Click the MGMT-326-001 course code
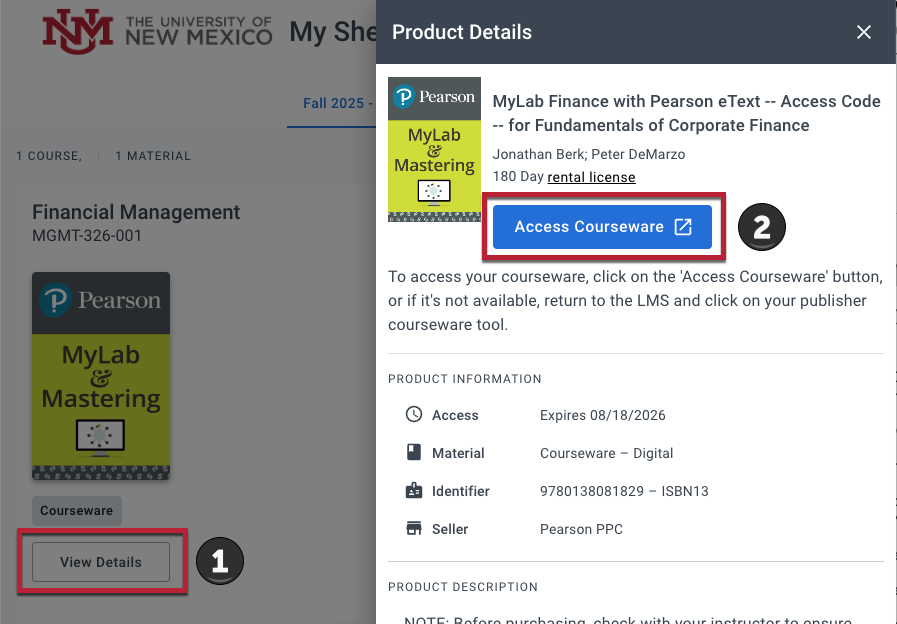This screenshot has height=624, width=897. [x=87, y=236]
